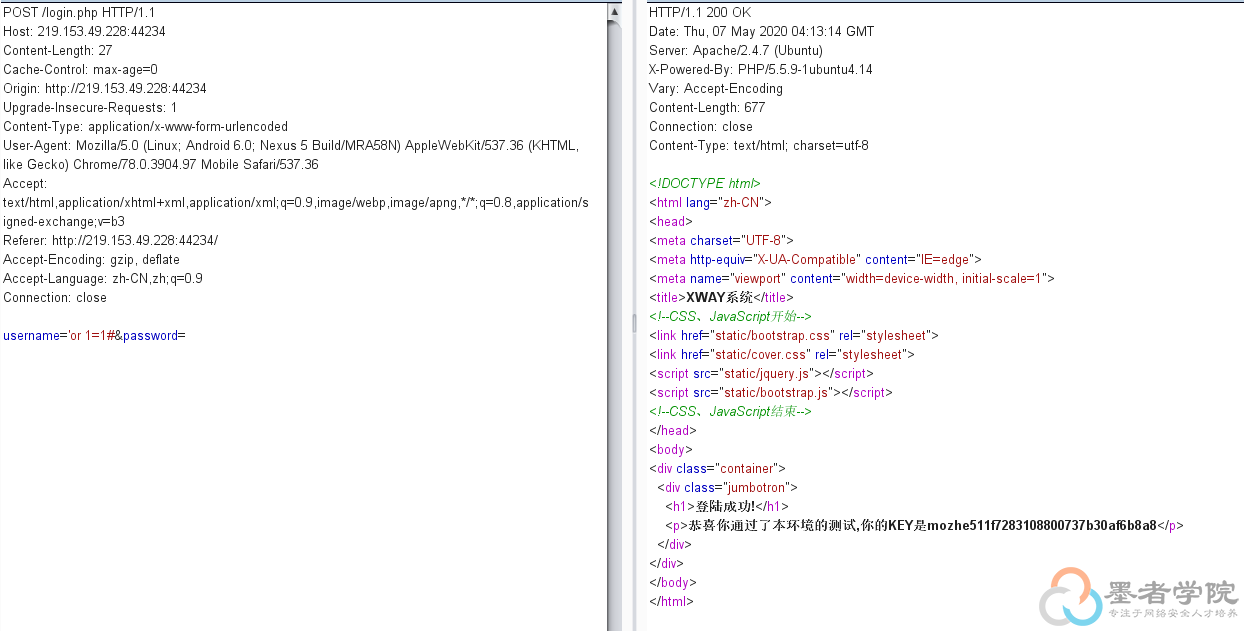Click the closing "</html>" tag
Viewport: 1244px width, 631px height.
[671, 601]
